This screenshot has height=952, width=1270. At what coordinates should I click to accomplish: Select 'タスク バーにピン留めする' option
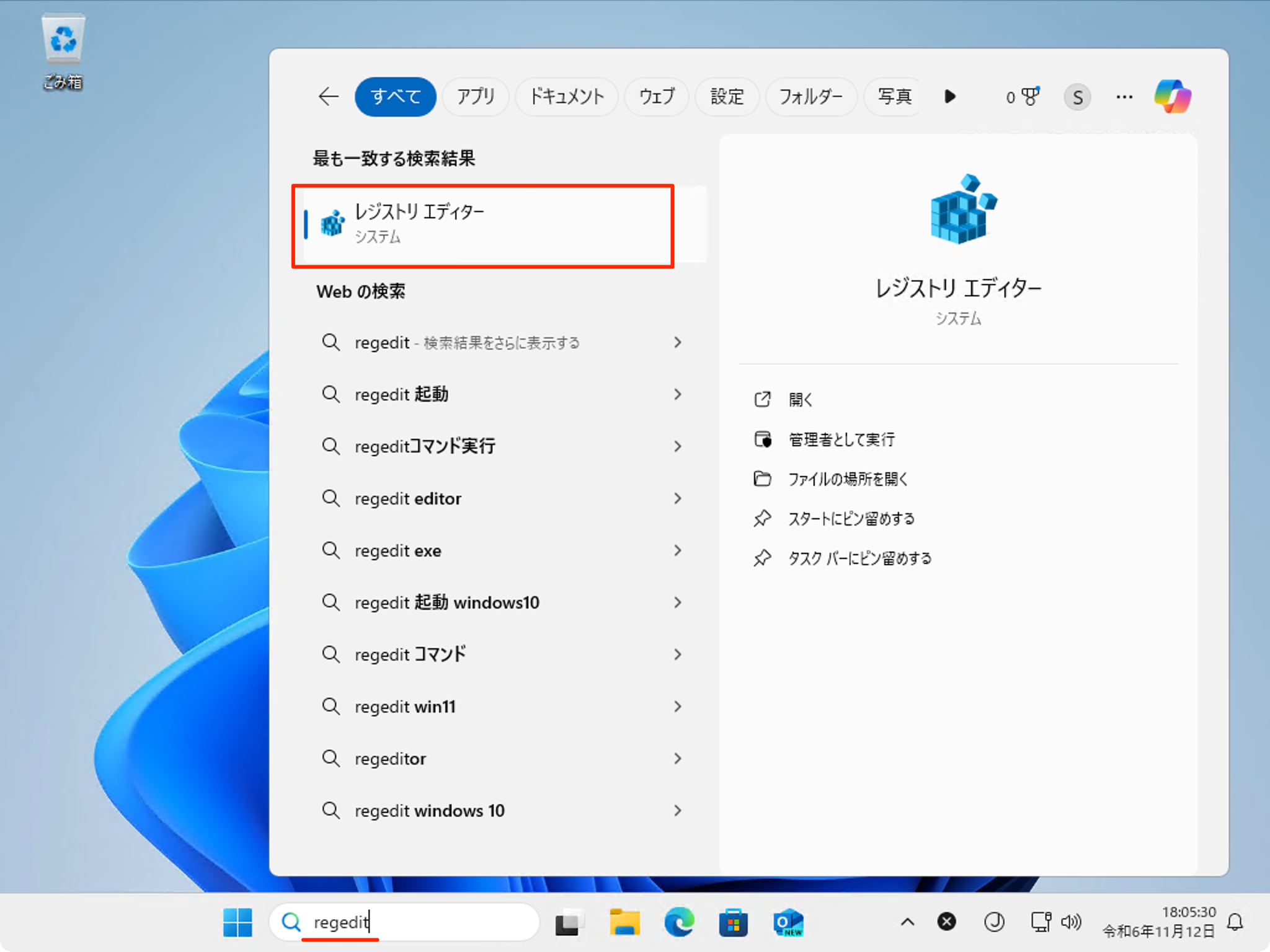click(858, 558)
